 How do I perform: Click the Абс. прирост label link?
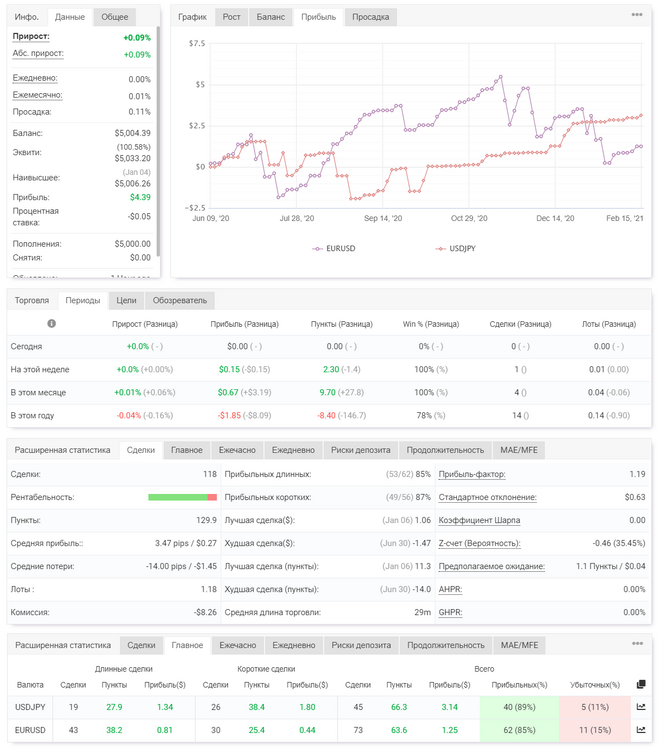(38, 54)
